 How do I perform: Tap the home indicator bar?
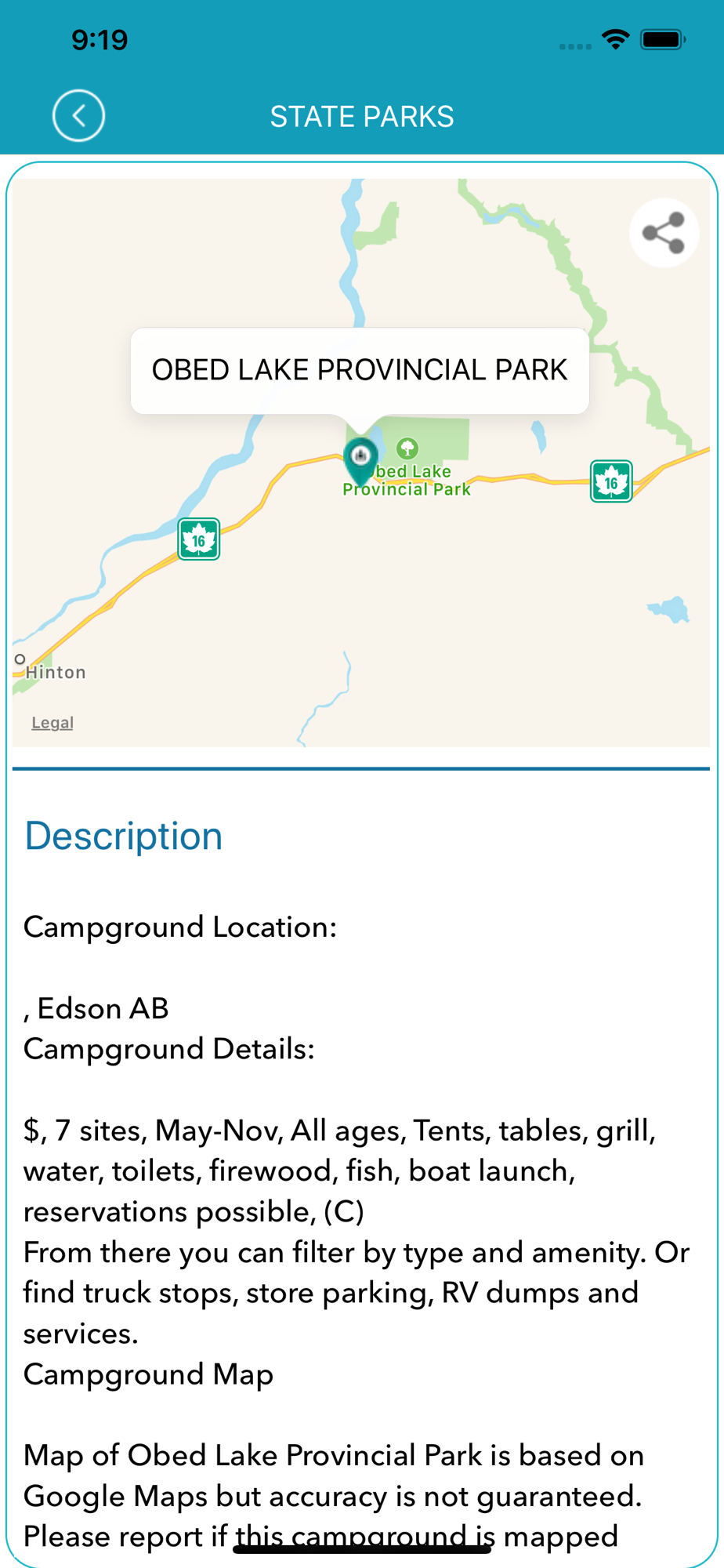point(362,1549)
